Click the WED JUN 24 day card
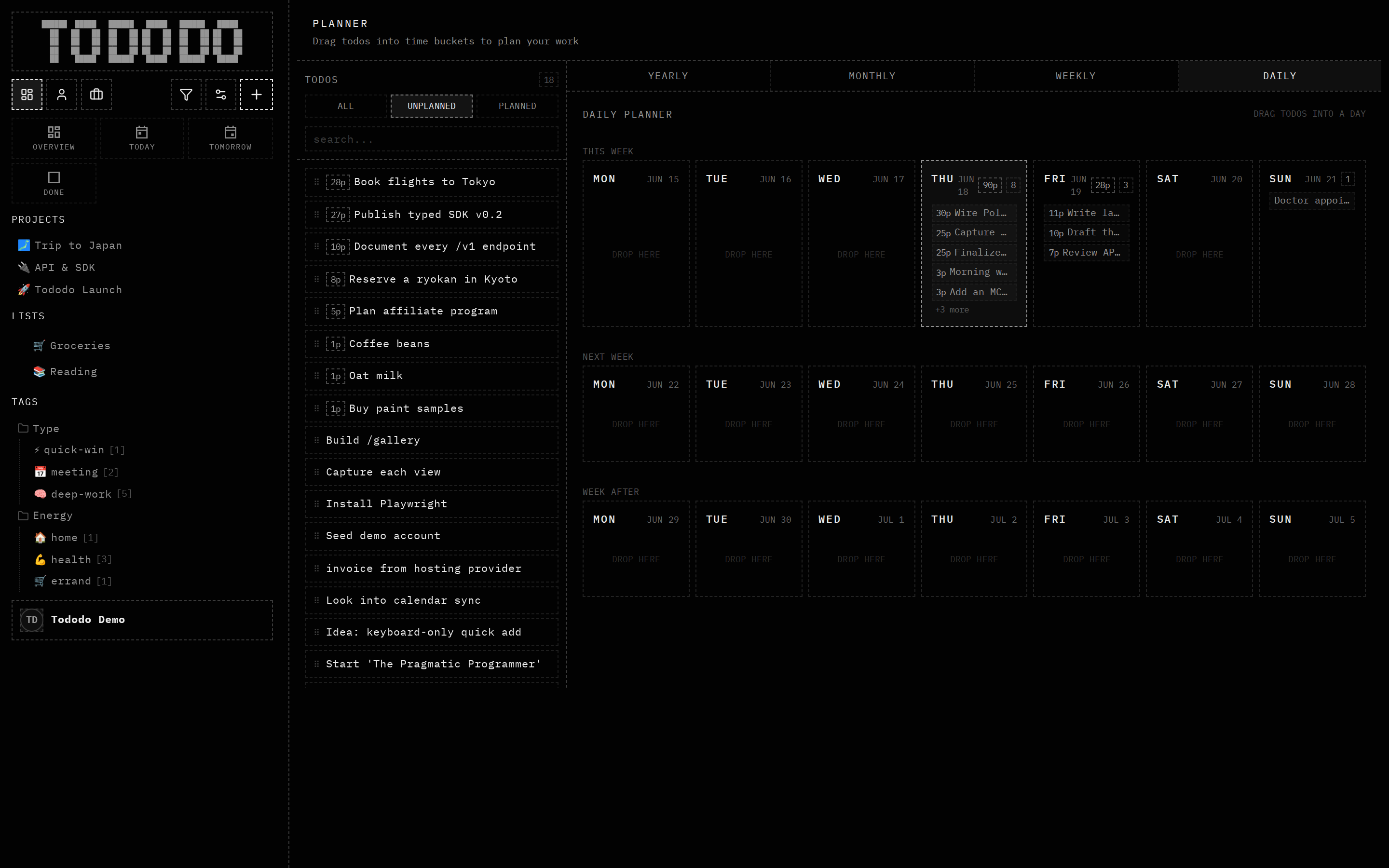This screenshot has width=1389, height=868. pyautogui.click(x=861, y=414)
